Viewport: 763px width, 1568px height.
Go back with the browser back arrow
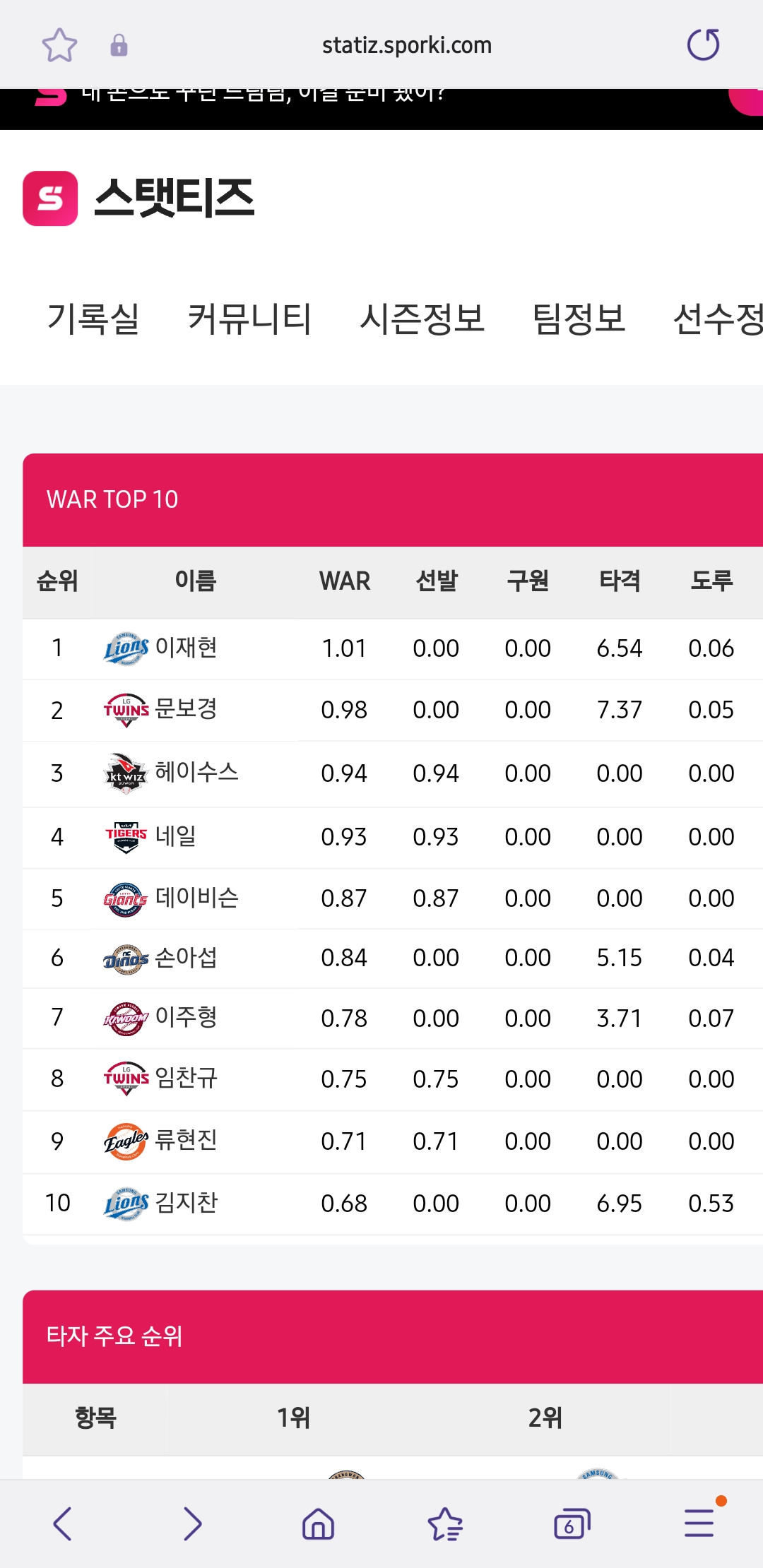pyautogui.click(x=63, y=1523)
